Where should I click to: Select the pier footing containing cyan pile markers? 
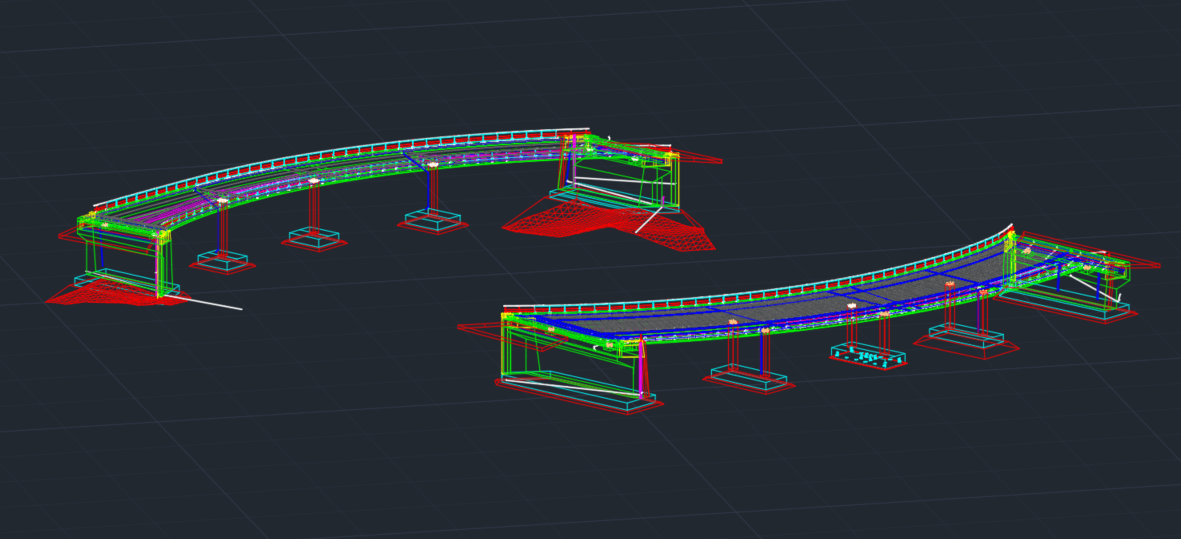[868, 355]
